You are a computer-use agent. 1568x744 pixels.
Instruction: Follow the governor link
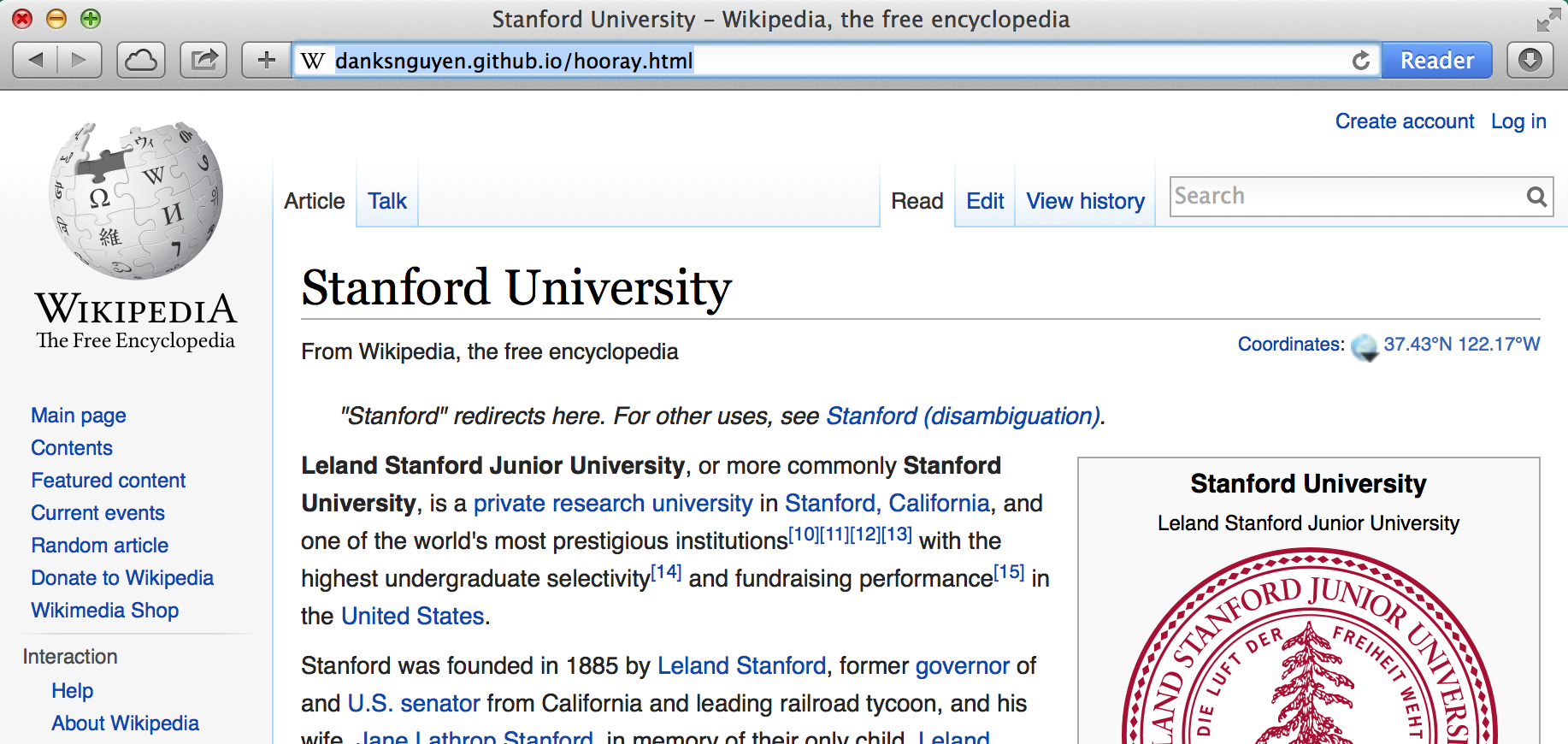[963, 666]
